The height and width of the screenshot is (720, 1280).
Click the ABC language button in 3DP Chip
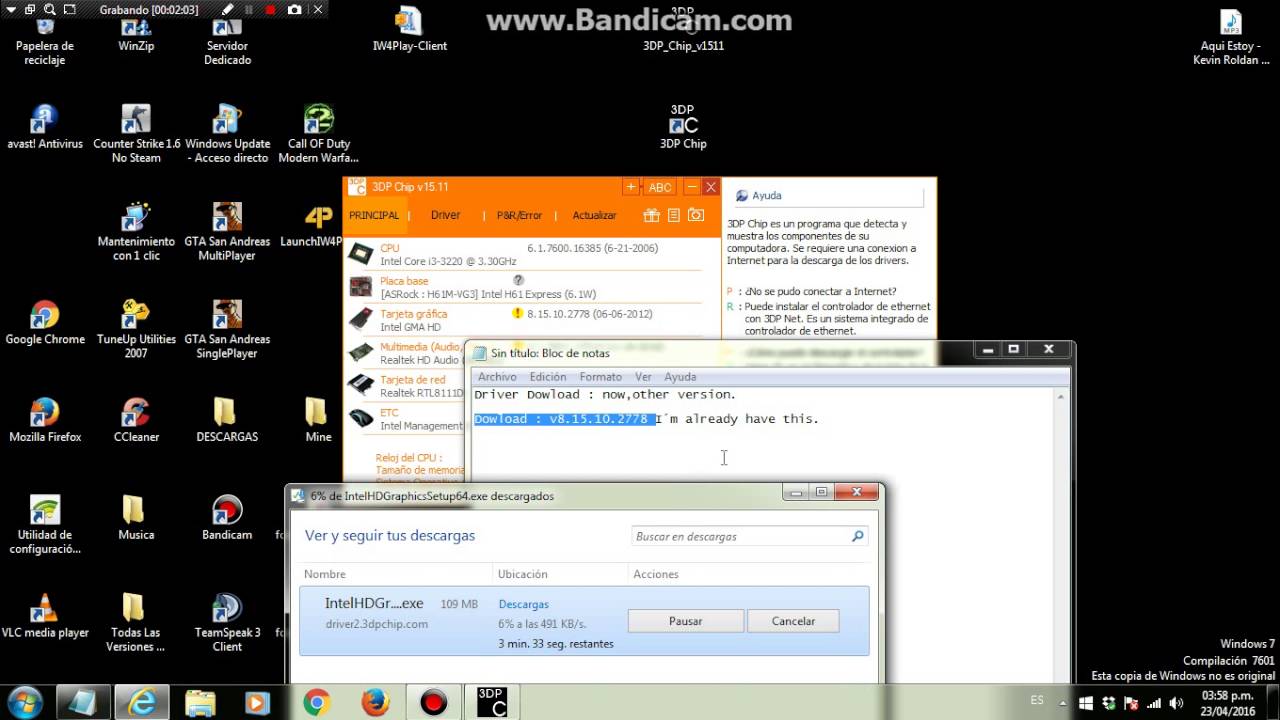pos(660,187)
